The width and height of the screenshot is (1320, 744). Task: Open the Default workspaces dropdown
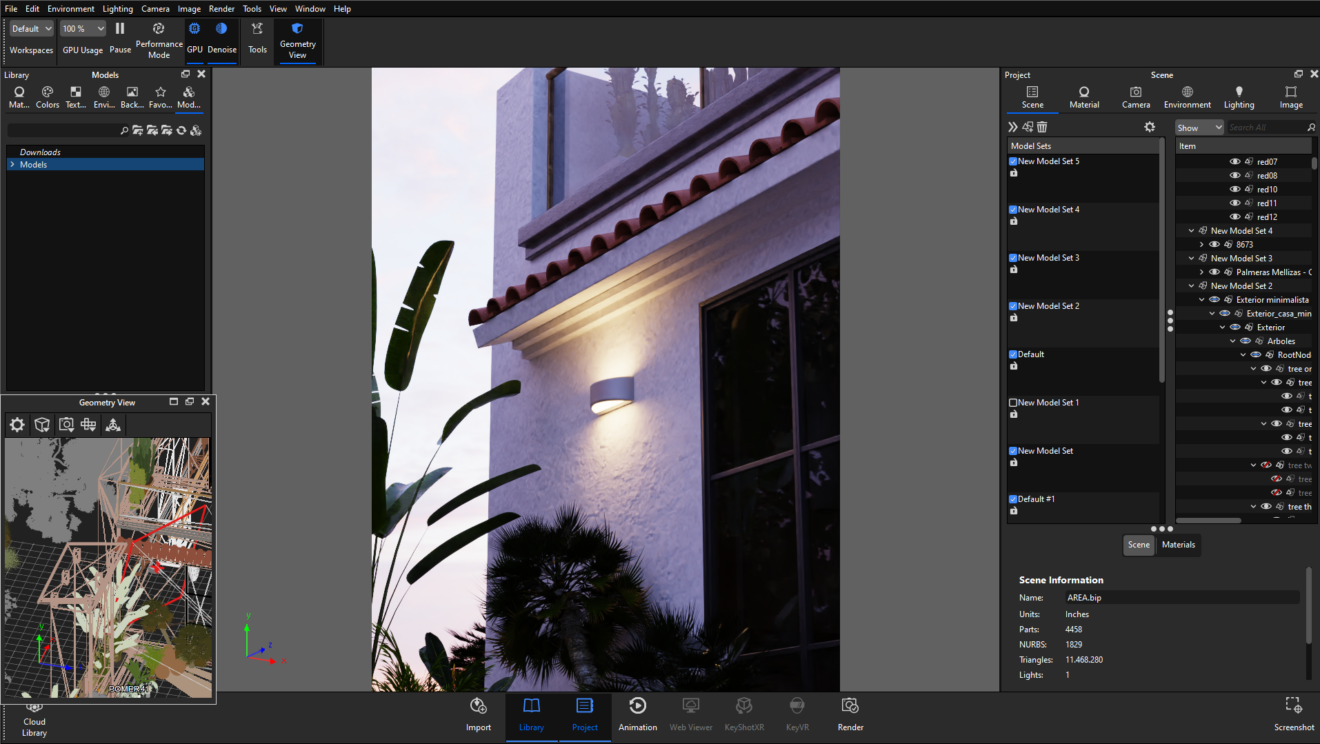pyautogui.click(x=30, y=28)
